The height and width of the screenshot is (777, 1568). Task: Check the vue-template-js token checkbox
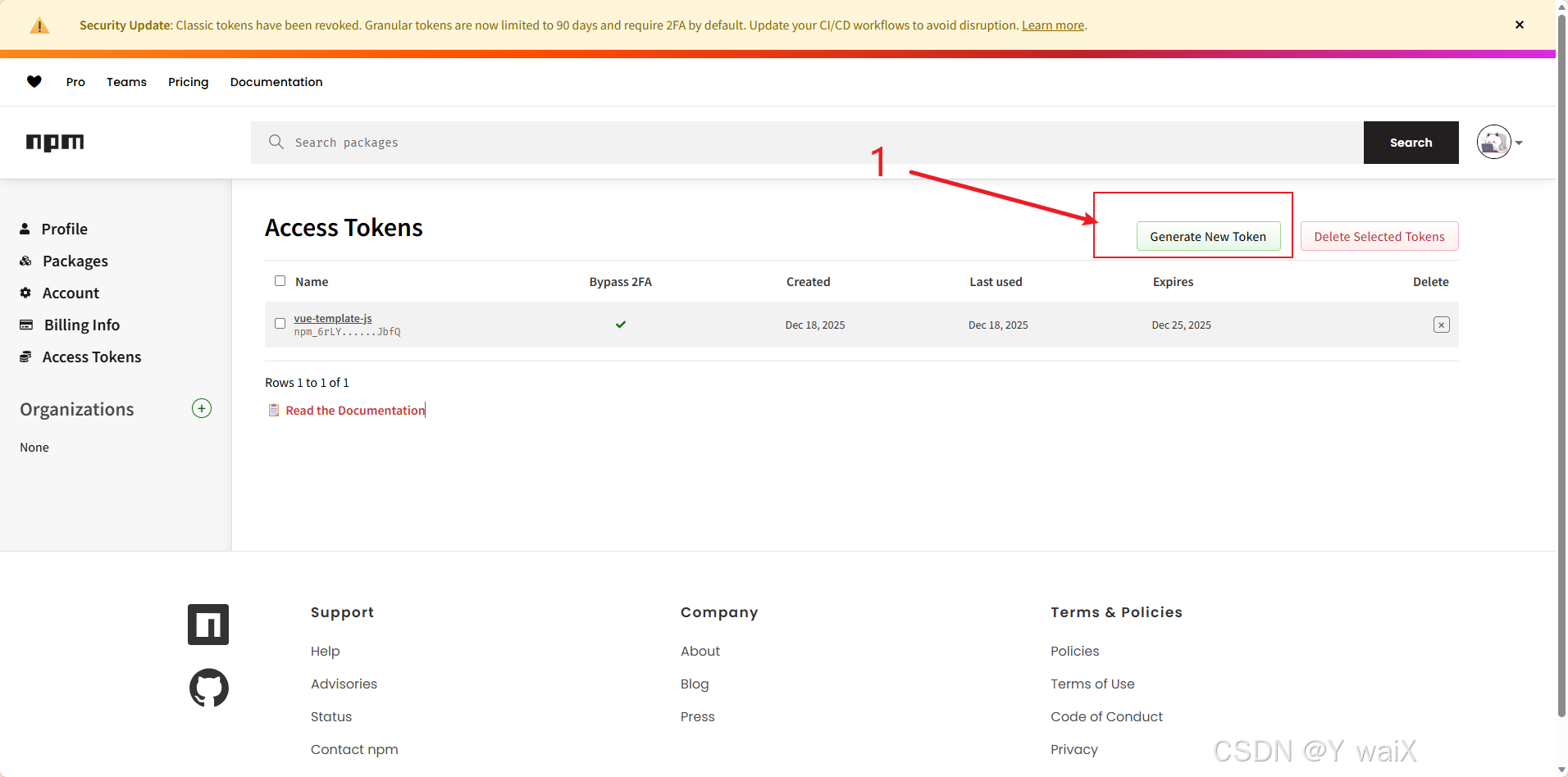point(280,324)
